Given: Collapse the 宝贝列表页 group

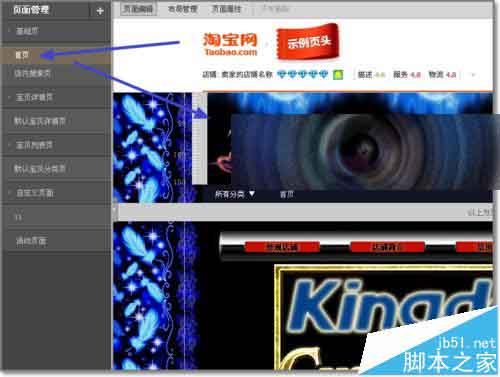Looking at the screenshot, I should [x=10, y=145].
